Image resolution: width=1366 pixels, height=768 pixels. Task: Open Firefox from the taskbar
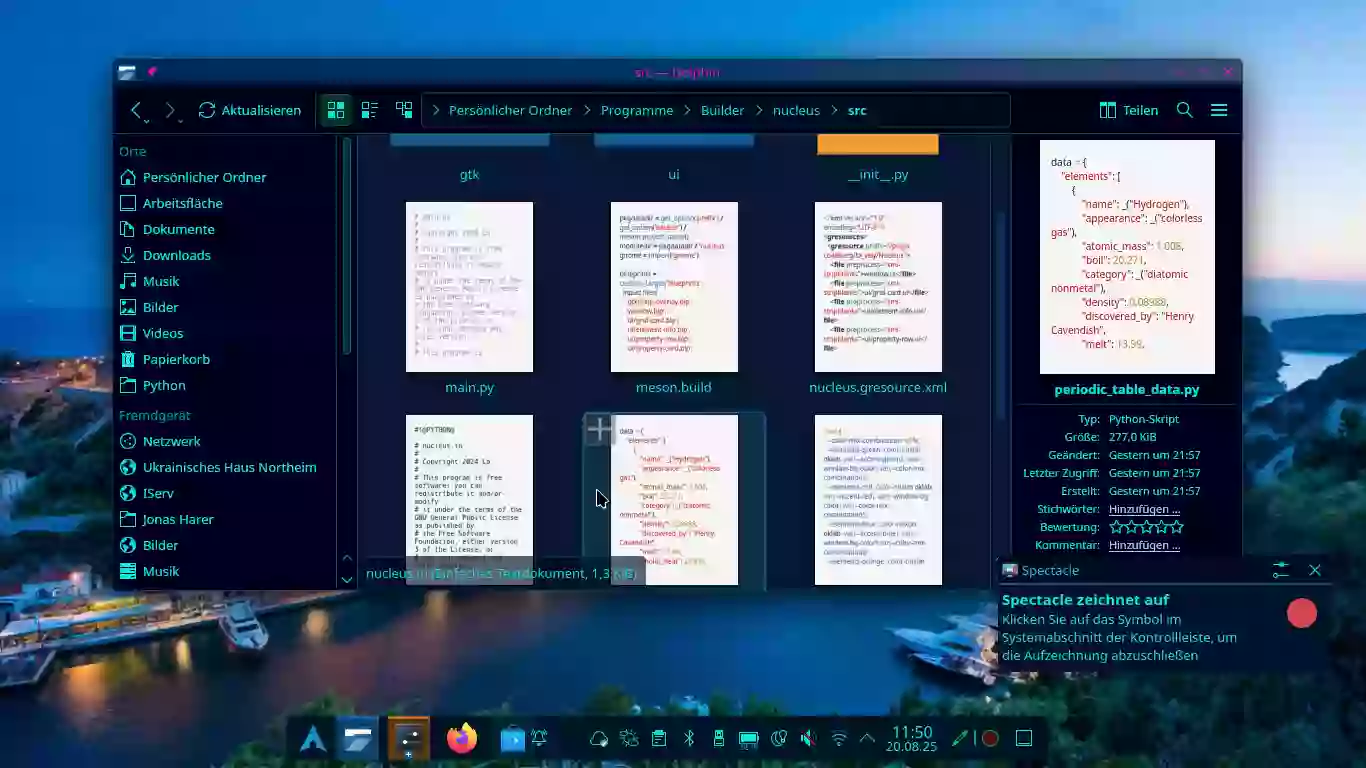click(461, 739)
